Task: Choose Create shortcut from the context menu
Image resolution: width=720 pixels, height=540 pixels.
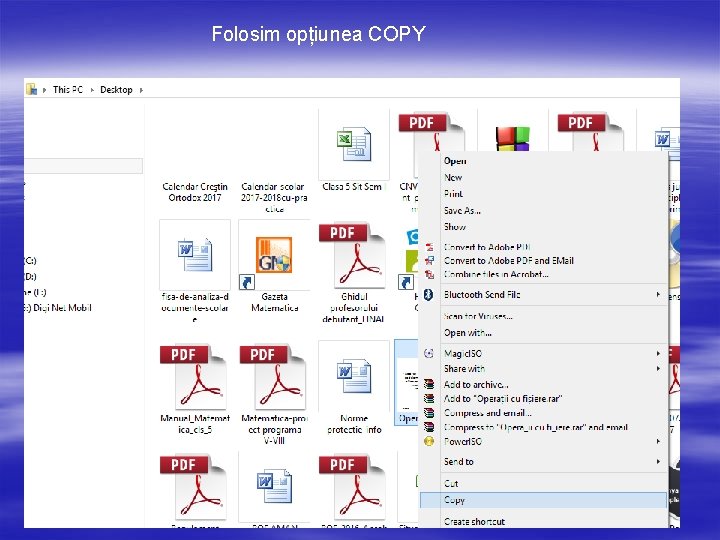Action: [x=474, y=522]
